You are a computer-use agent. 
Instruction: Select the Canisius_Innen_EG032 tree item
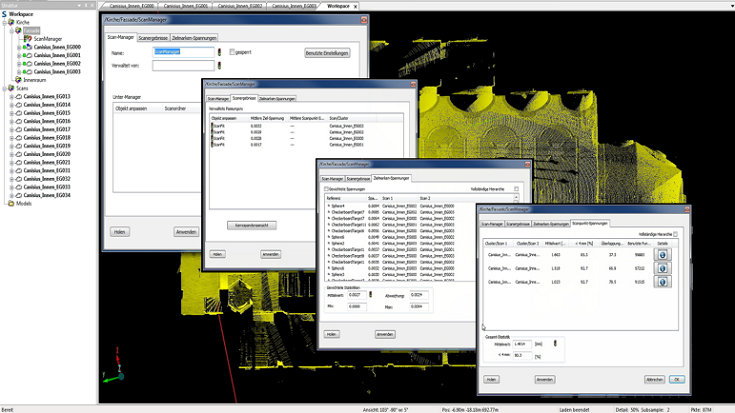[x=47, y=179]
